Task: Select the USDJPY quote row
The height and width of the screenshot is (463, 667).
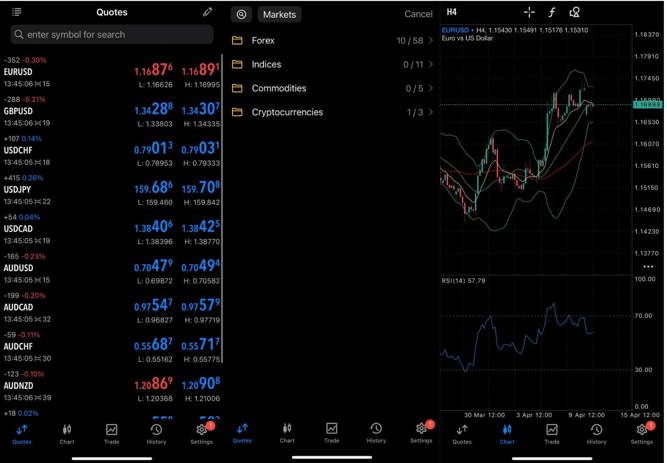Action: [x=111, y=190]
